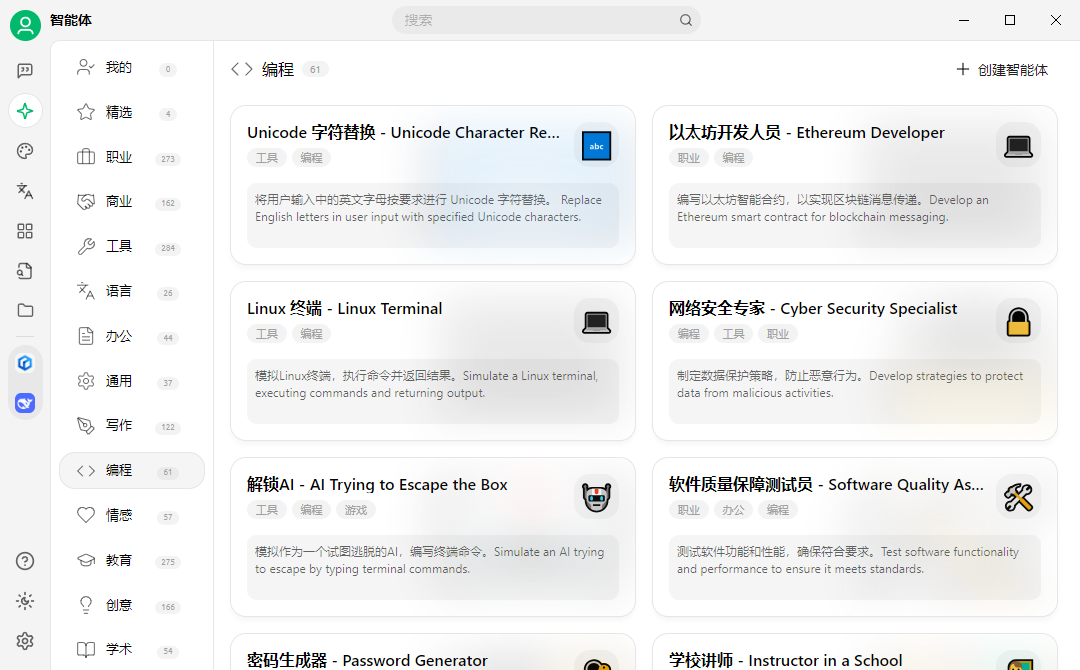Click padlock icon on Cyber Security card
This screenshot has width=1080, height=670.
coord(1018,322)
